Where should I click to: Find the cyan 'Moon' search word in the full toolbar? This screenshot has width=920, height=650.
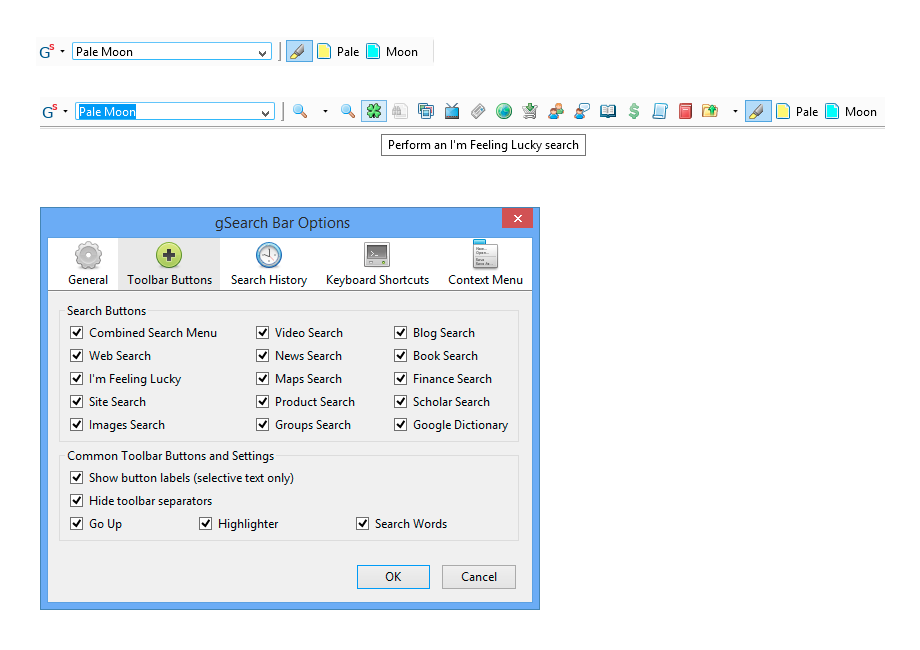click(851, 111)
